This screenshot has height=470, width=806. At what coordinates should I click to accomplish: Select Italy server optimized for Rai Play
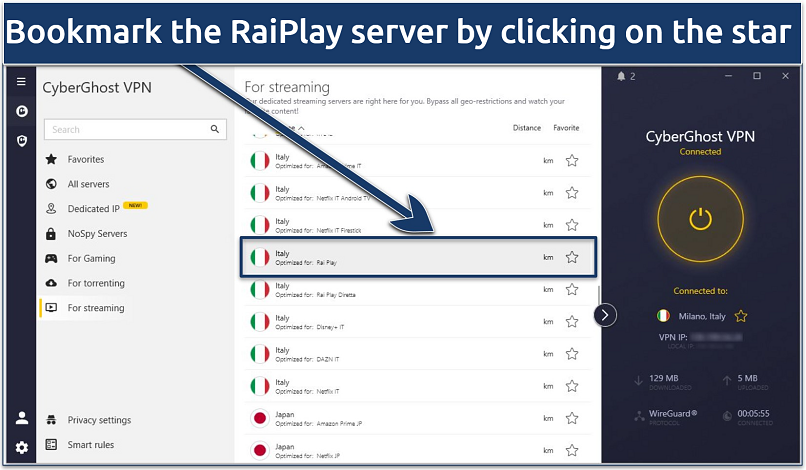pos(418,258)
